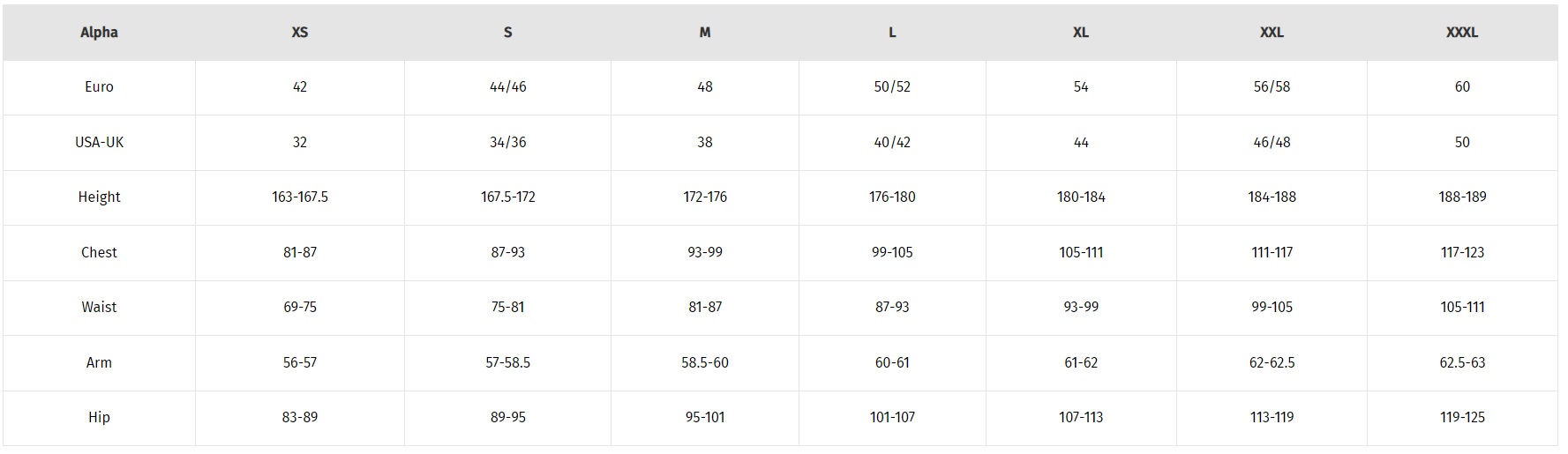Click height value 180-184
The image size is (1568, 454).
1081,197
